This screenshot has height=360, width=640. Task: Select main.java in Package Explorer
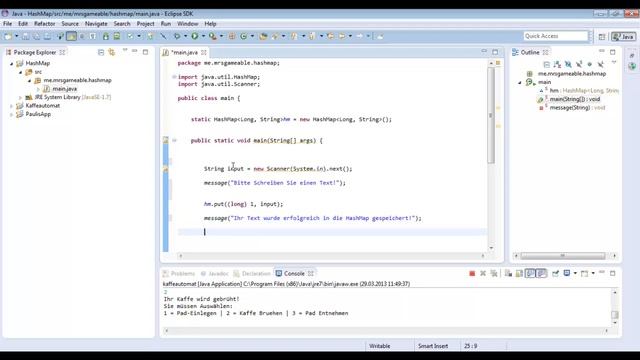point(64,89)
